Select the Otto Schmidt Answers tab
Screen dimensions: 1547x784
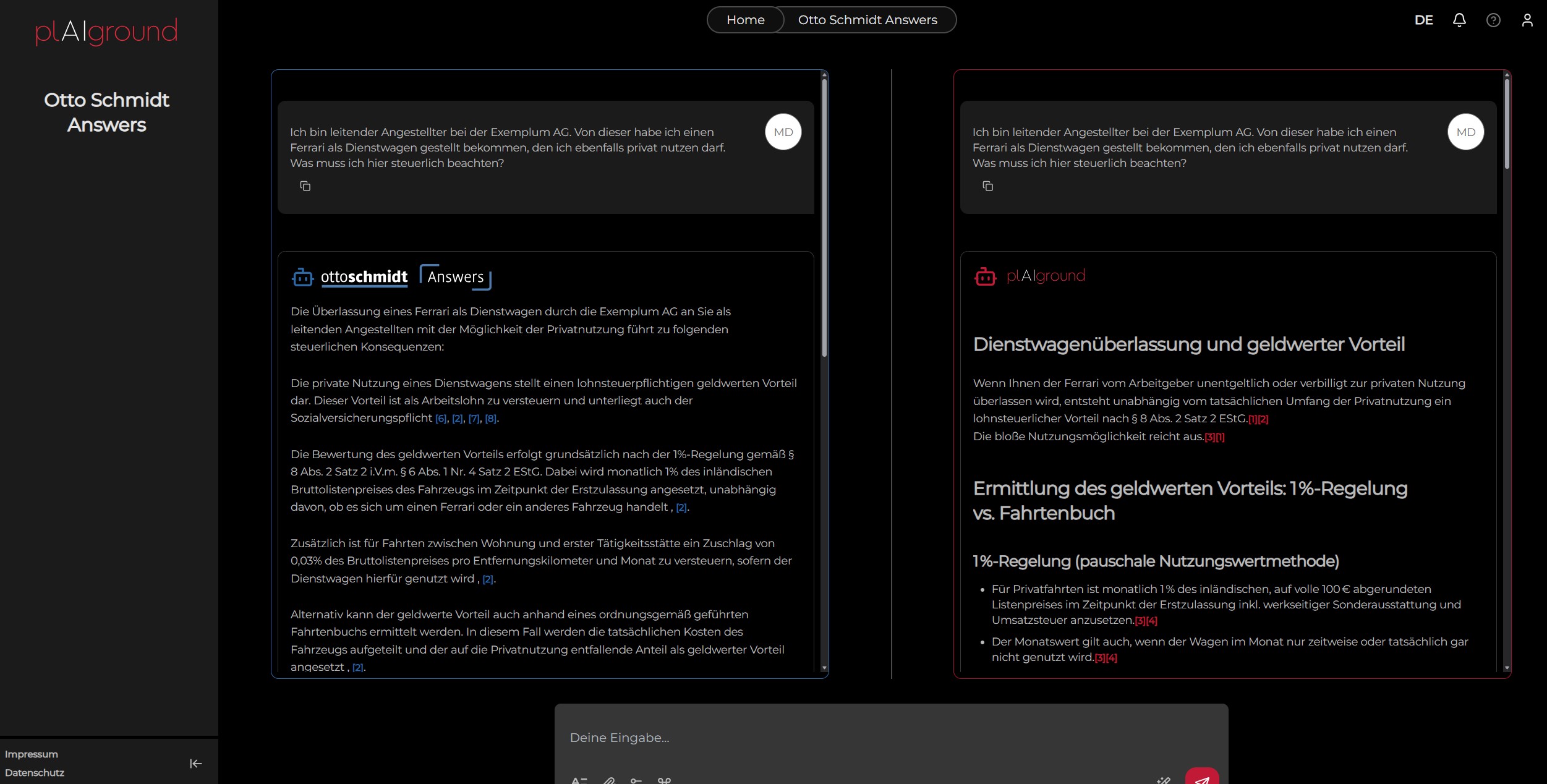(867, 20)
